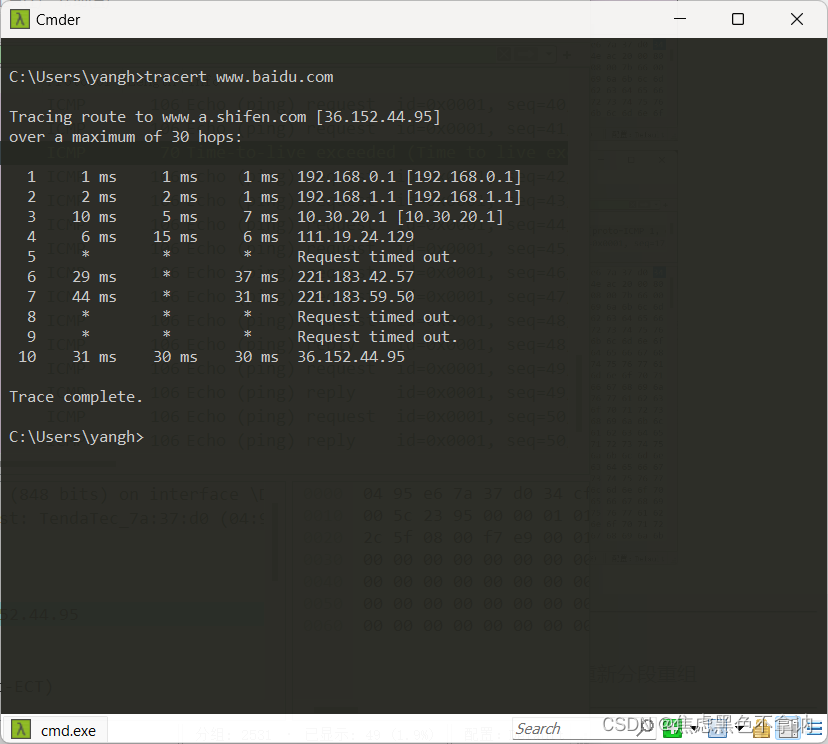
Task: Click the green lambda icon in the title bar
Action: pos(22,19)
